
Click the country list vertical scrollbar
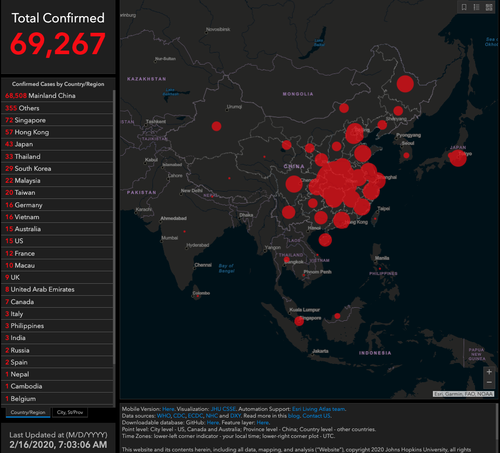114,227
